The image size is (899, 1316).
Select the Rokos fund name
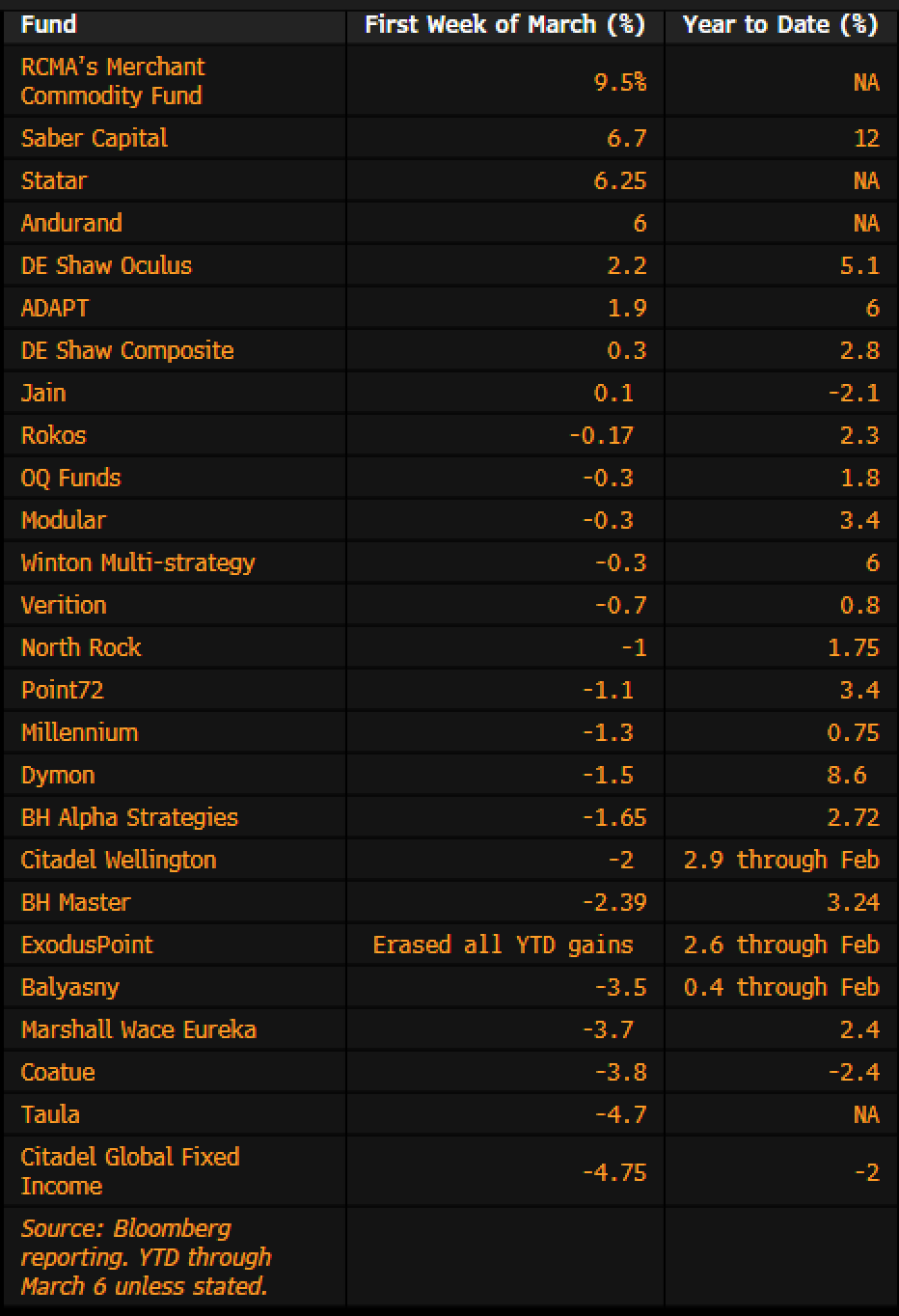point(53,435)
